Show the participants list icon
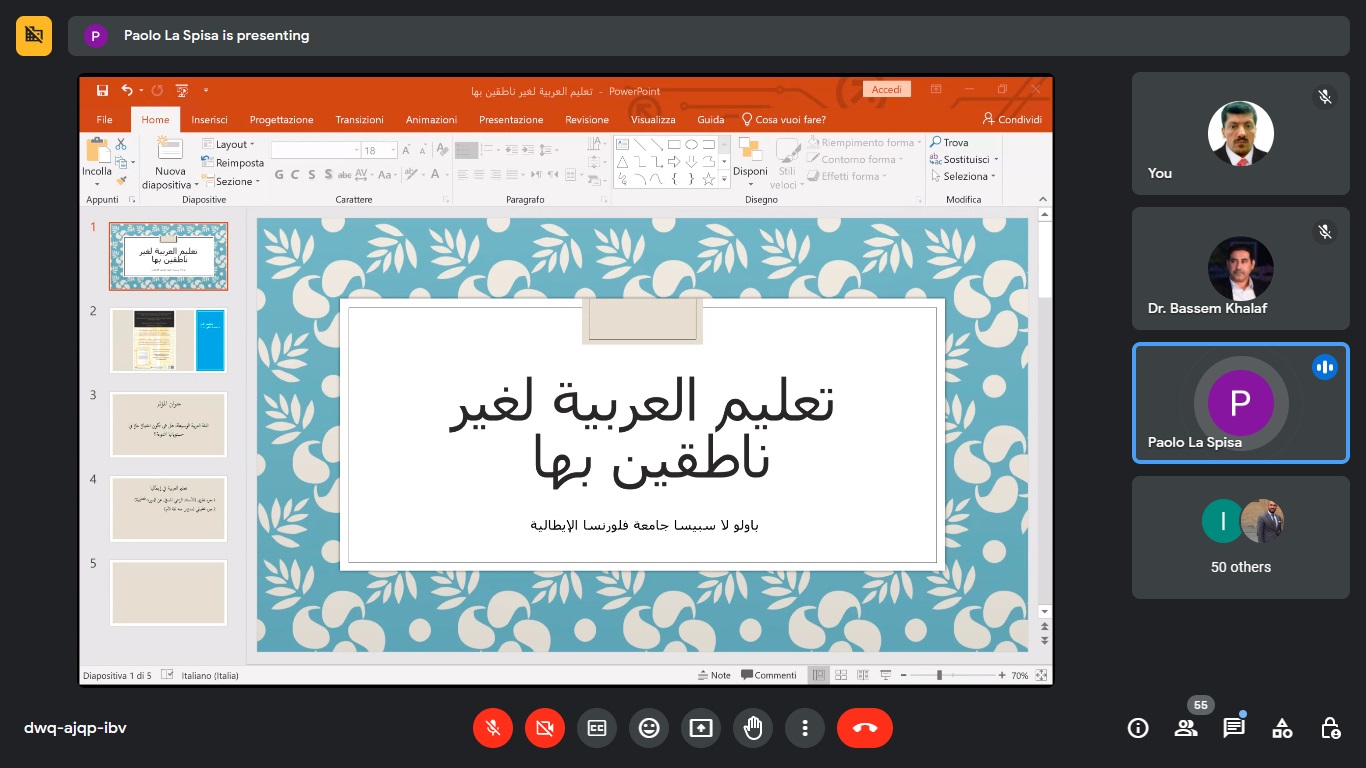The width and height of the screenshot is (1366, 768). pyautogui.click(x=1186, y=728)
